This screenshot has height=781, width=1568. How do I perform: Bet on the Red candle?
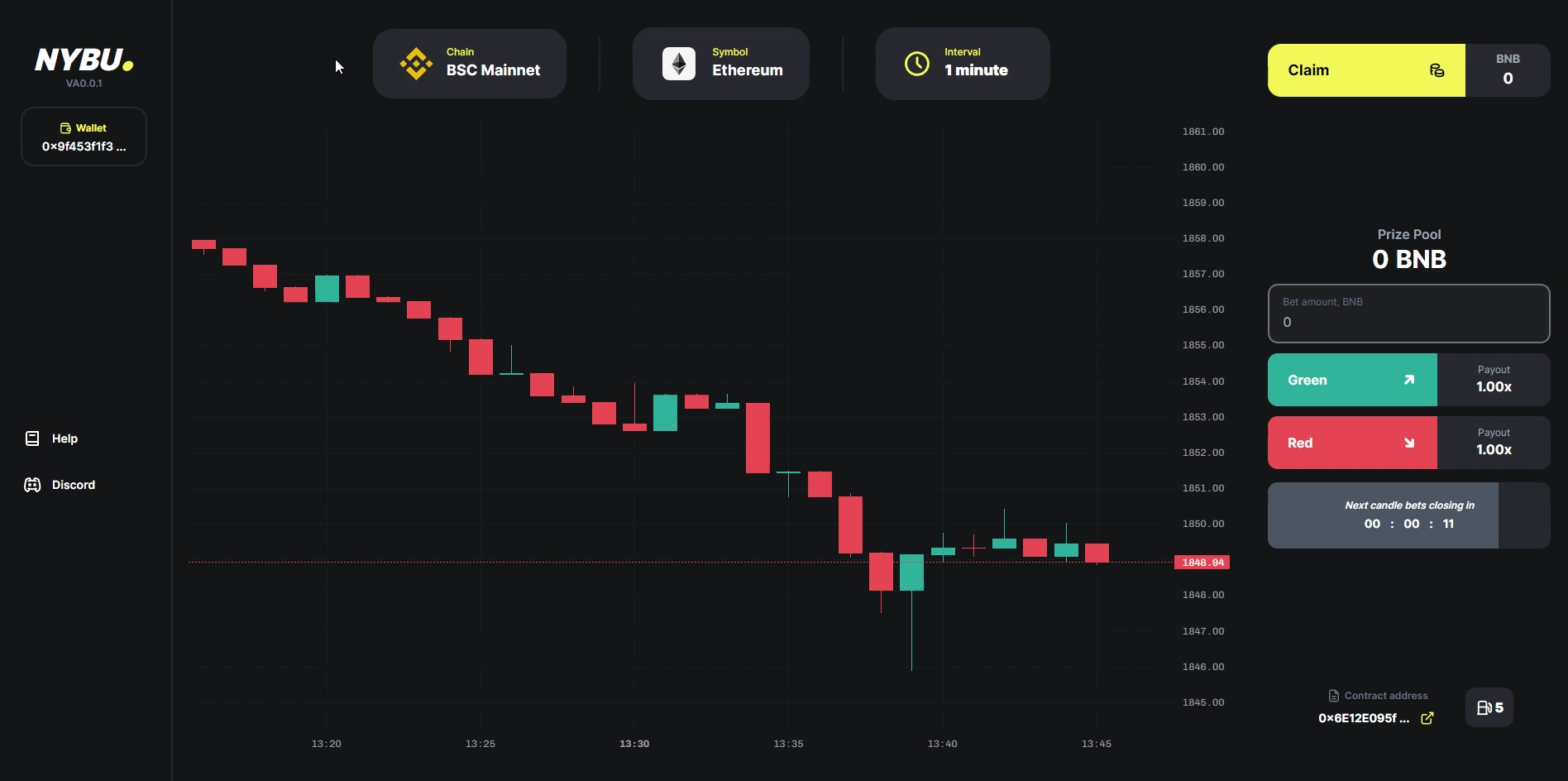1352,443
